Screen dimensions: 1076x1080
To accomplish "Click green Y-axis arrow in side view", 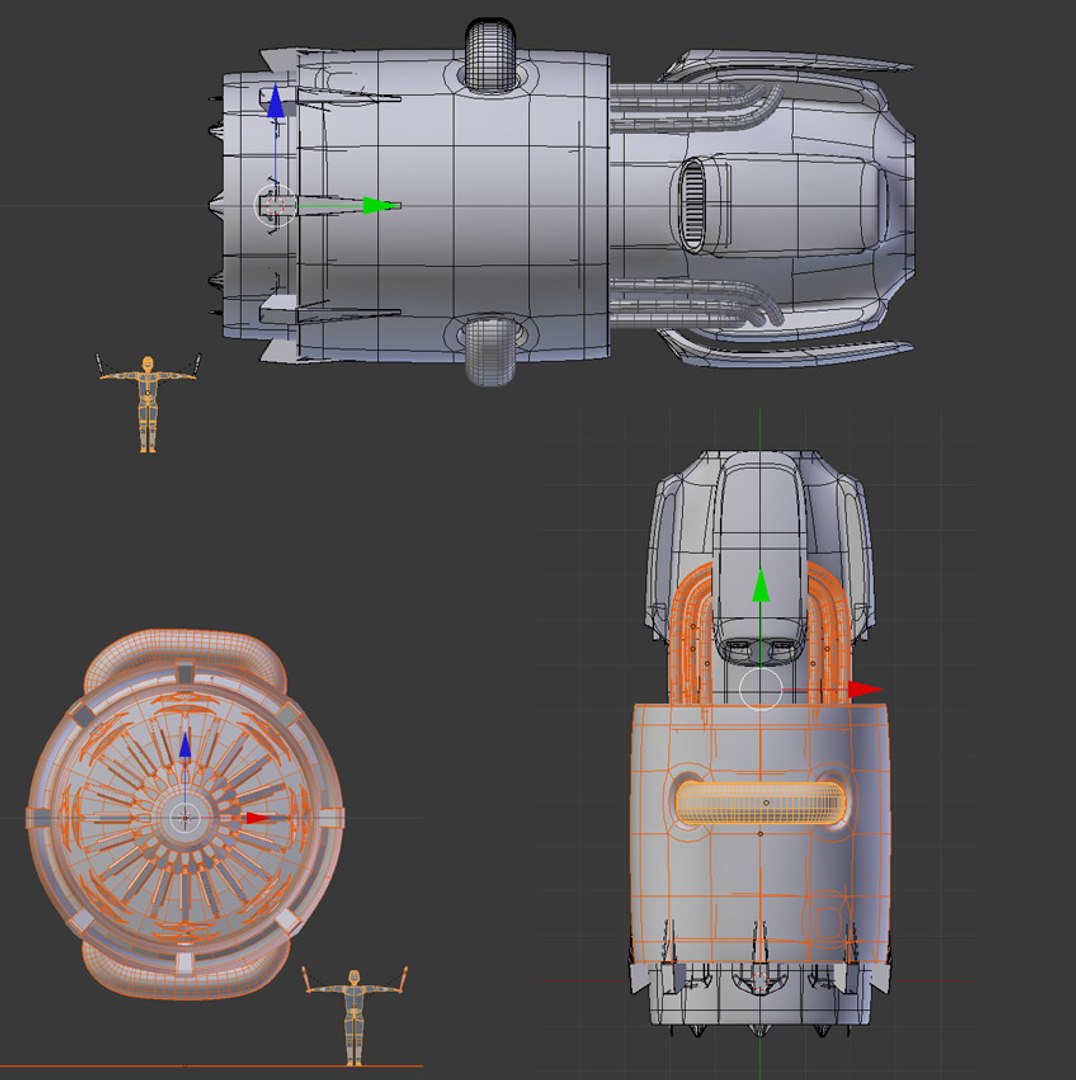I will [x=381, y=205].
